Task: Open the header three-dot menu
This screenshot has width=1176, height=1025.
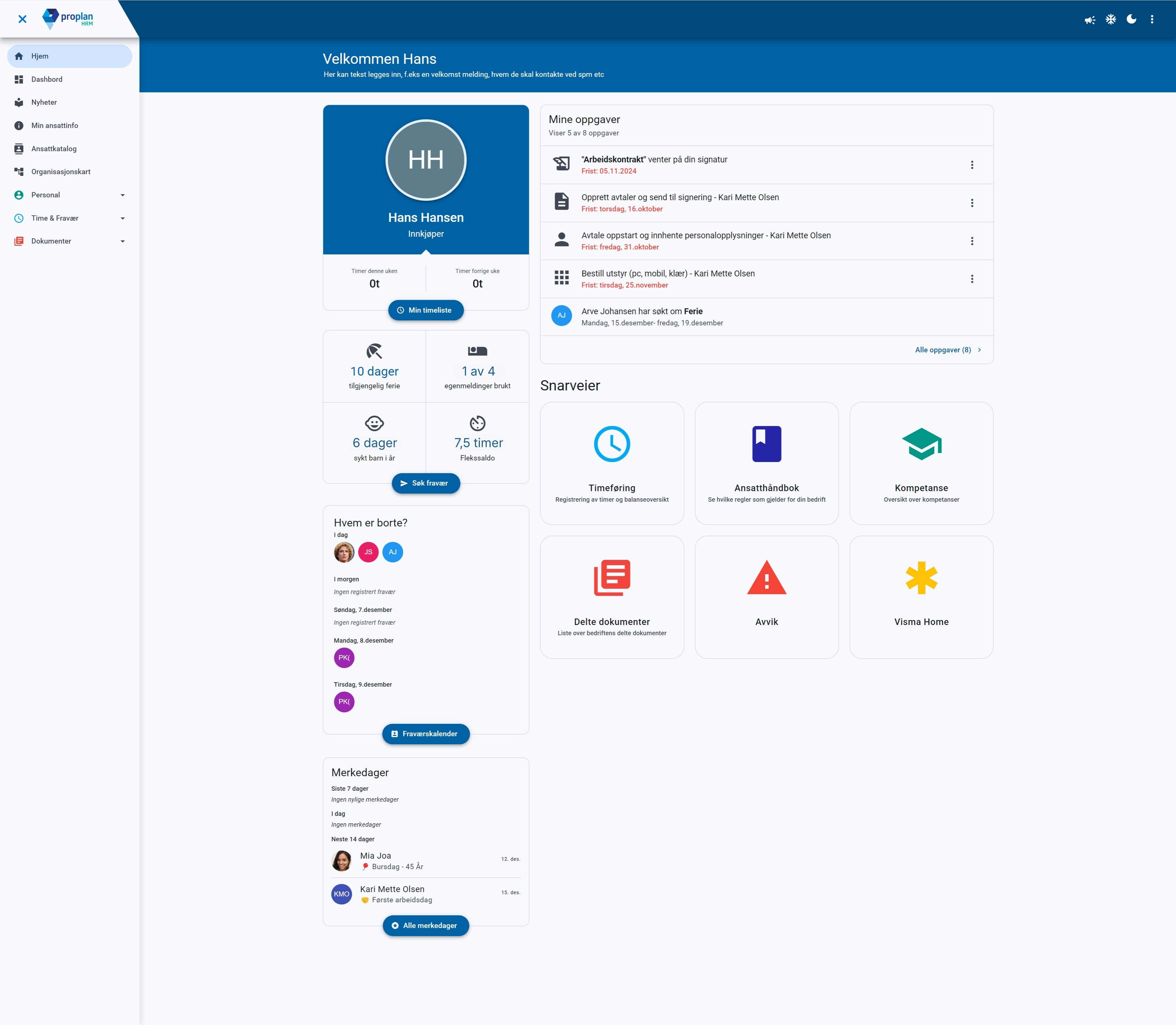Action: point(1152,20)
